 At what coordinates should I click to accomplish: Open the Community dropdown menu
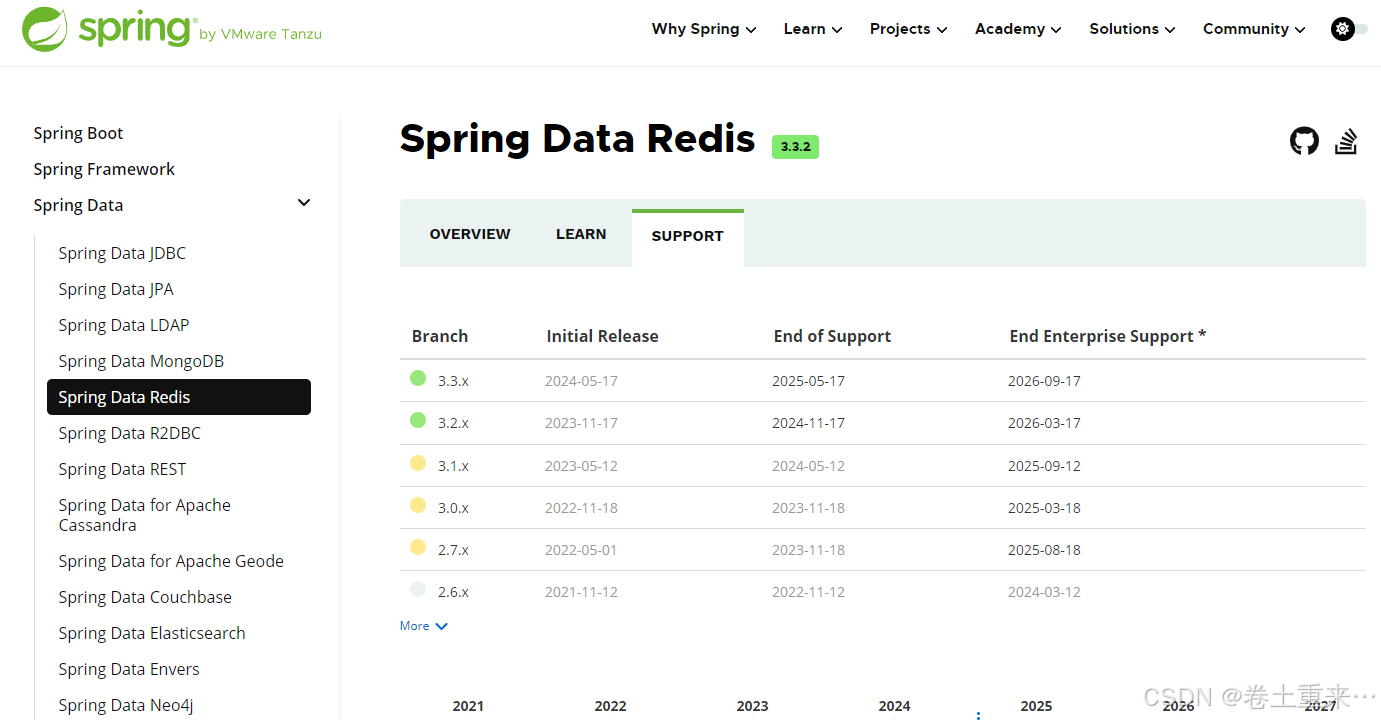coord(1254,29)
